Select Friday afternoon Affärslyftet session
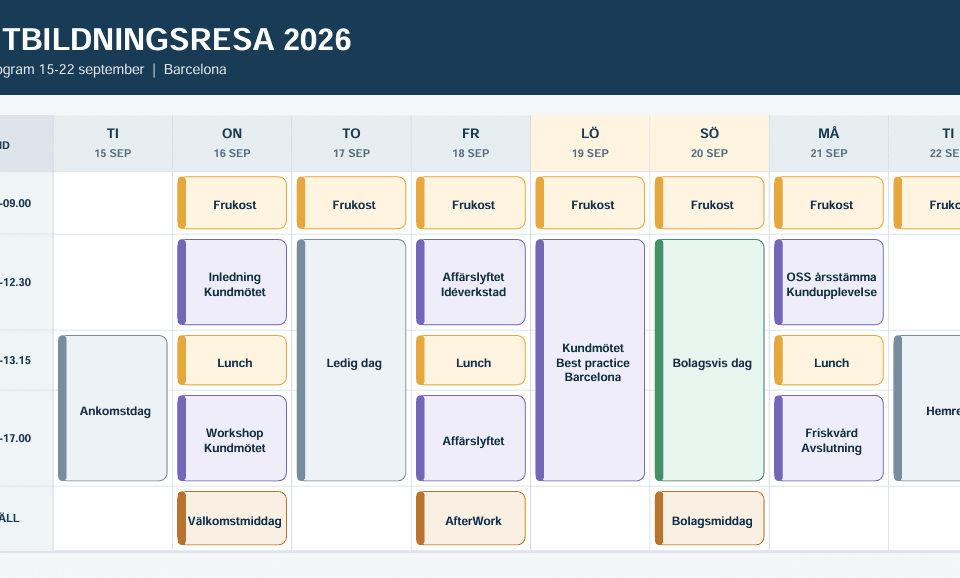 471,438
